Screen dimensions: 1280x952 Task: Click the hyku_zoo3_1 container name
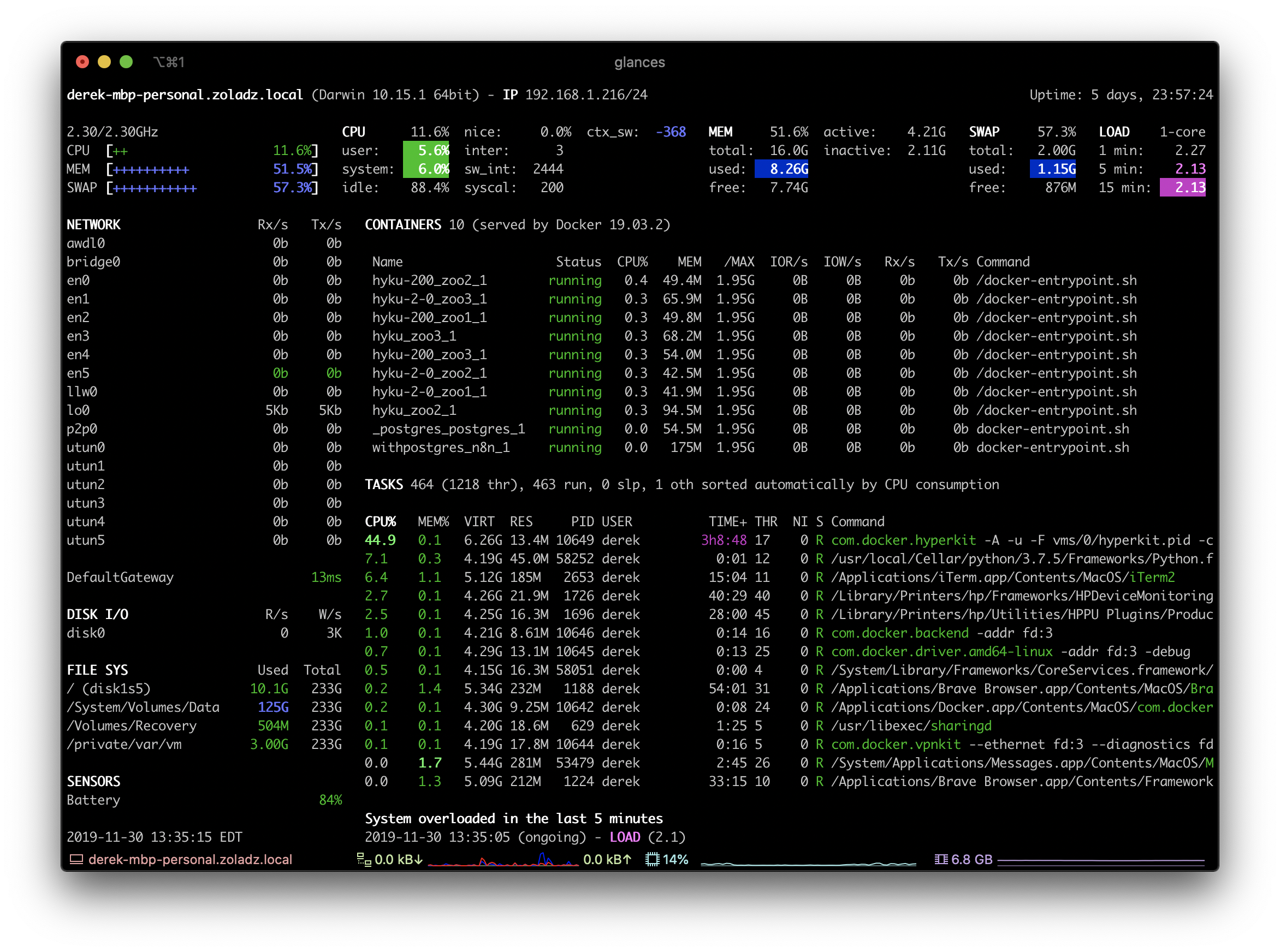coord(414,336)
